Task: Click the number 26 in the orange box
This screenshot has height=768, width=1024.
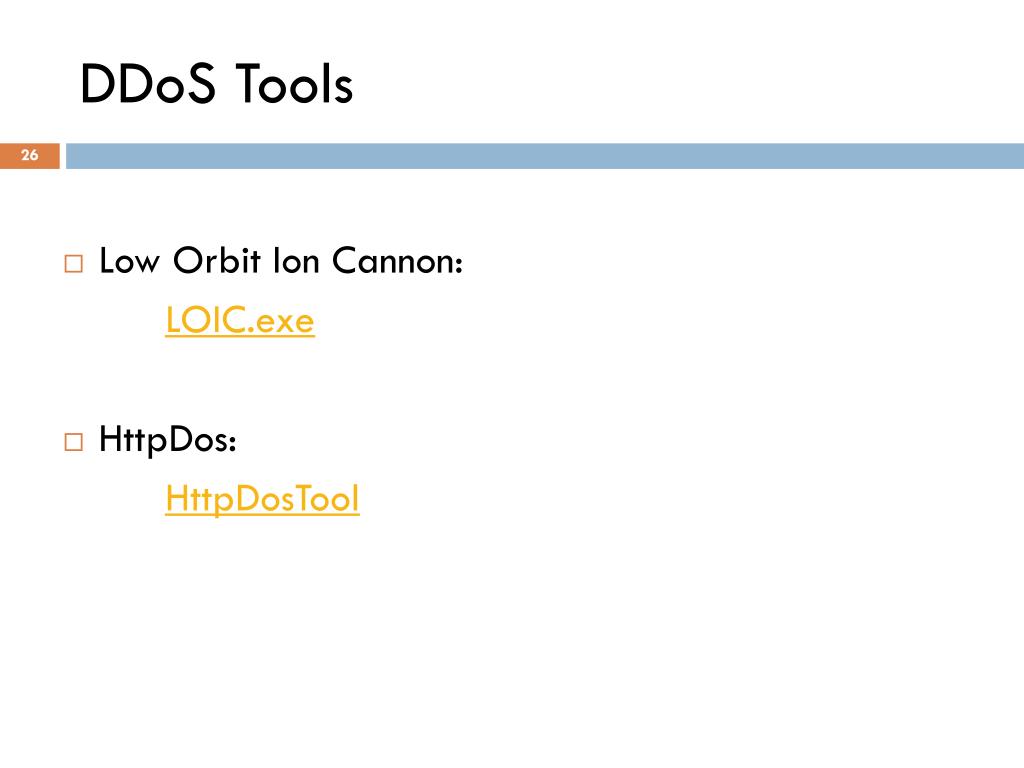Action: point(29,155)
